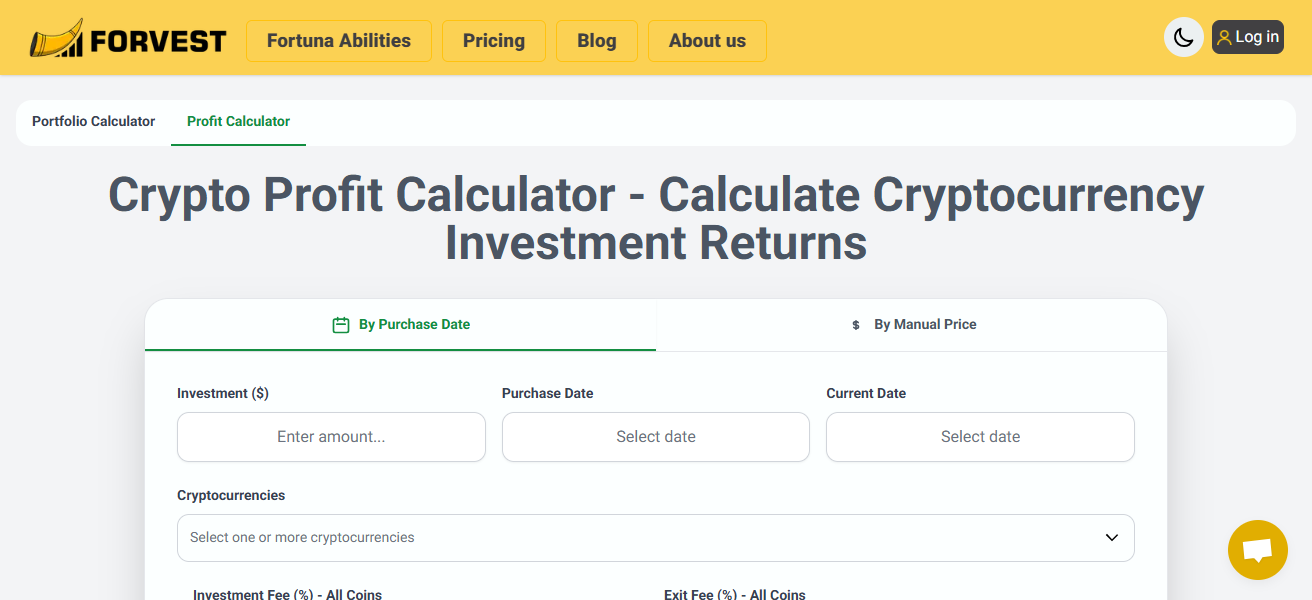Image resolution: width=1312 pixels, height=600 pixels.
Task: Open the chat support bubble
Action: (x=1257, y=550)
